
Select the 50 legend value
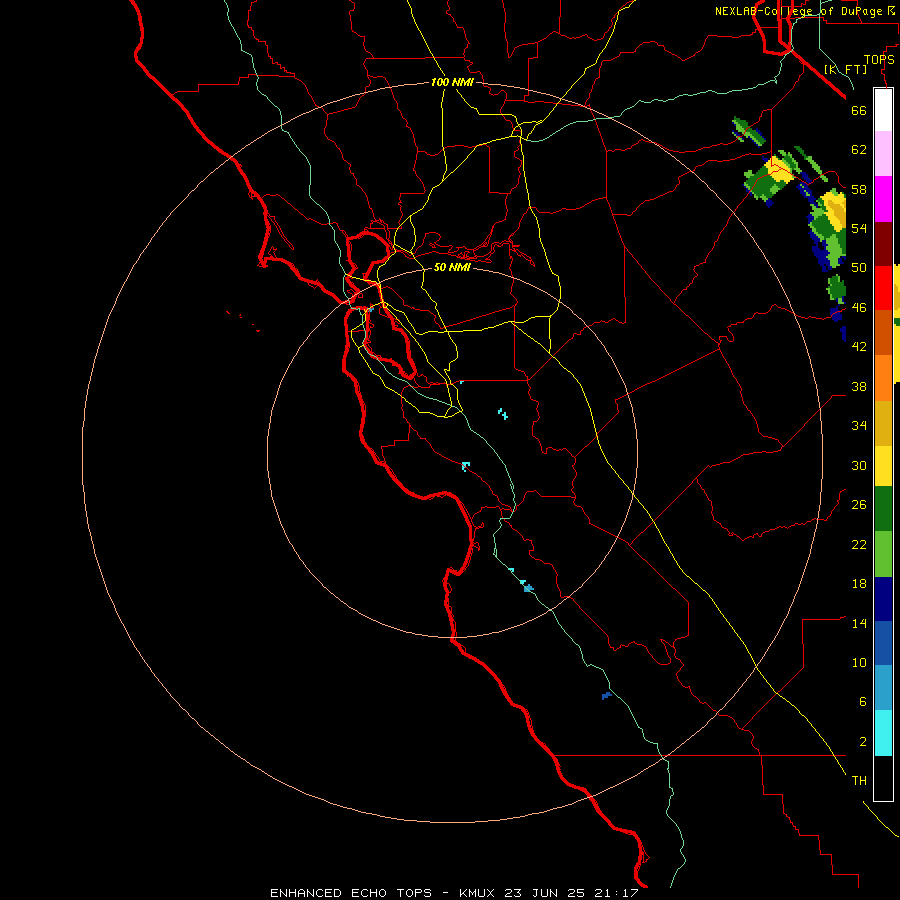[x=859, y=268]
